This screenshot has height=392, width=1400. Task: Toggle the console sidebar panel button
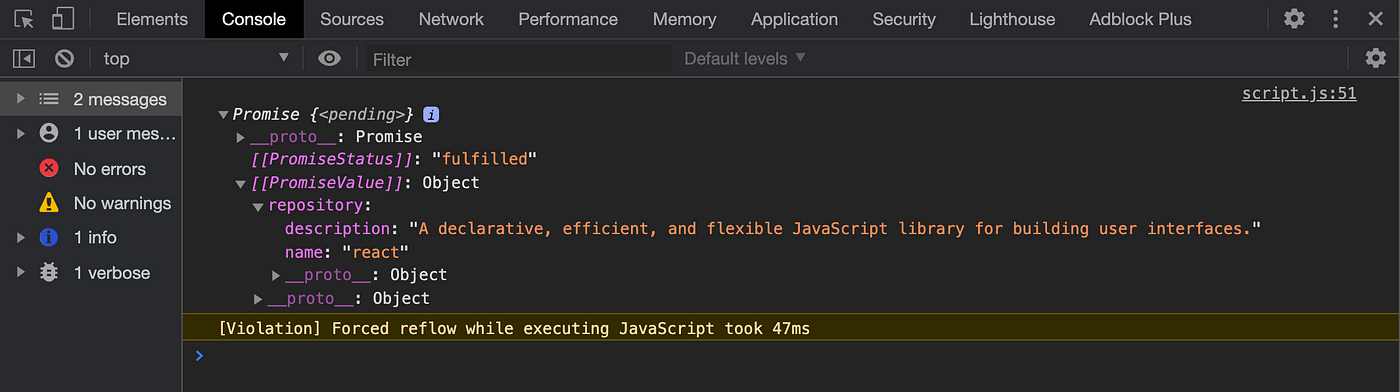coord(23,59)
